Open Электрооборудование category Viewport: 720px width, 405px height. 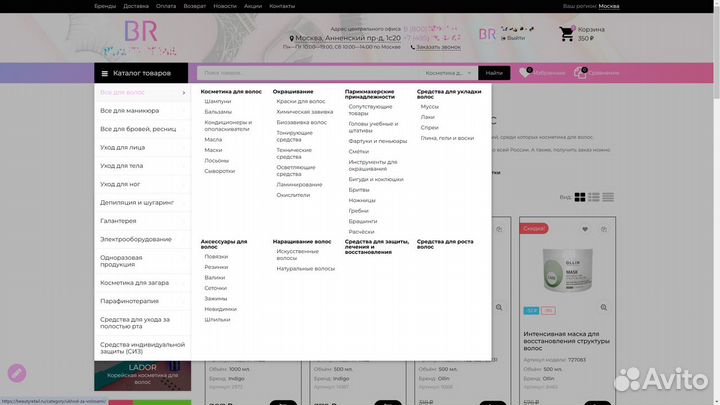click(142, 239)
